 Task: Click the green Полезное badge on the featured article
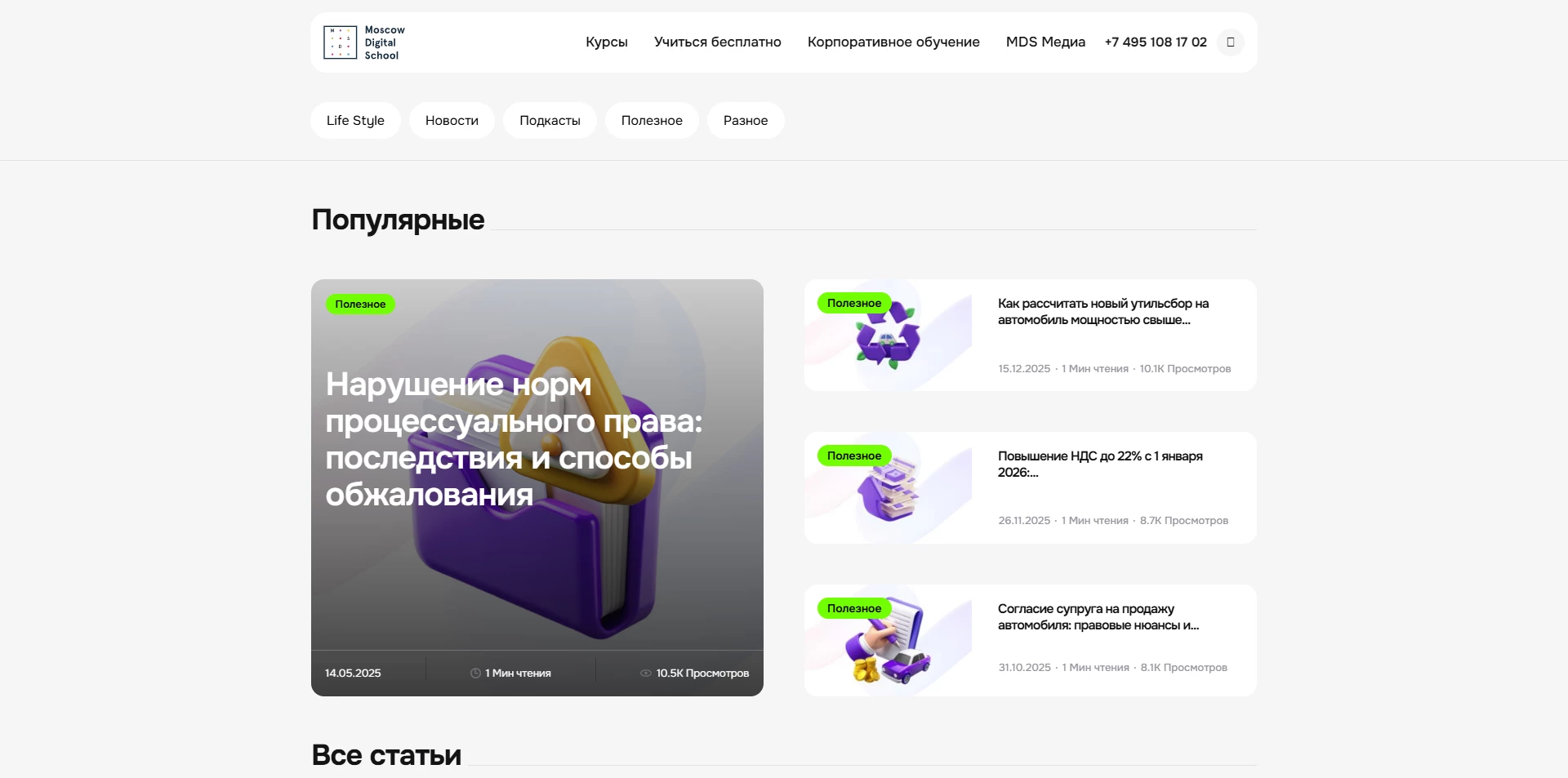(x=359, y=304)
